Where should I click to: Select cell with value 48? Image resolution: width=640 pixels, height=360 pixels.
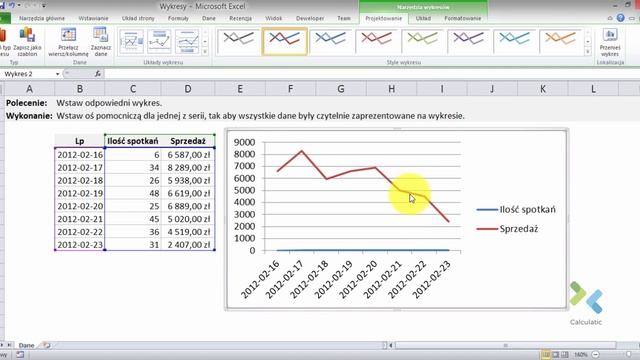coord(133,193)
